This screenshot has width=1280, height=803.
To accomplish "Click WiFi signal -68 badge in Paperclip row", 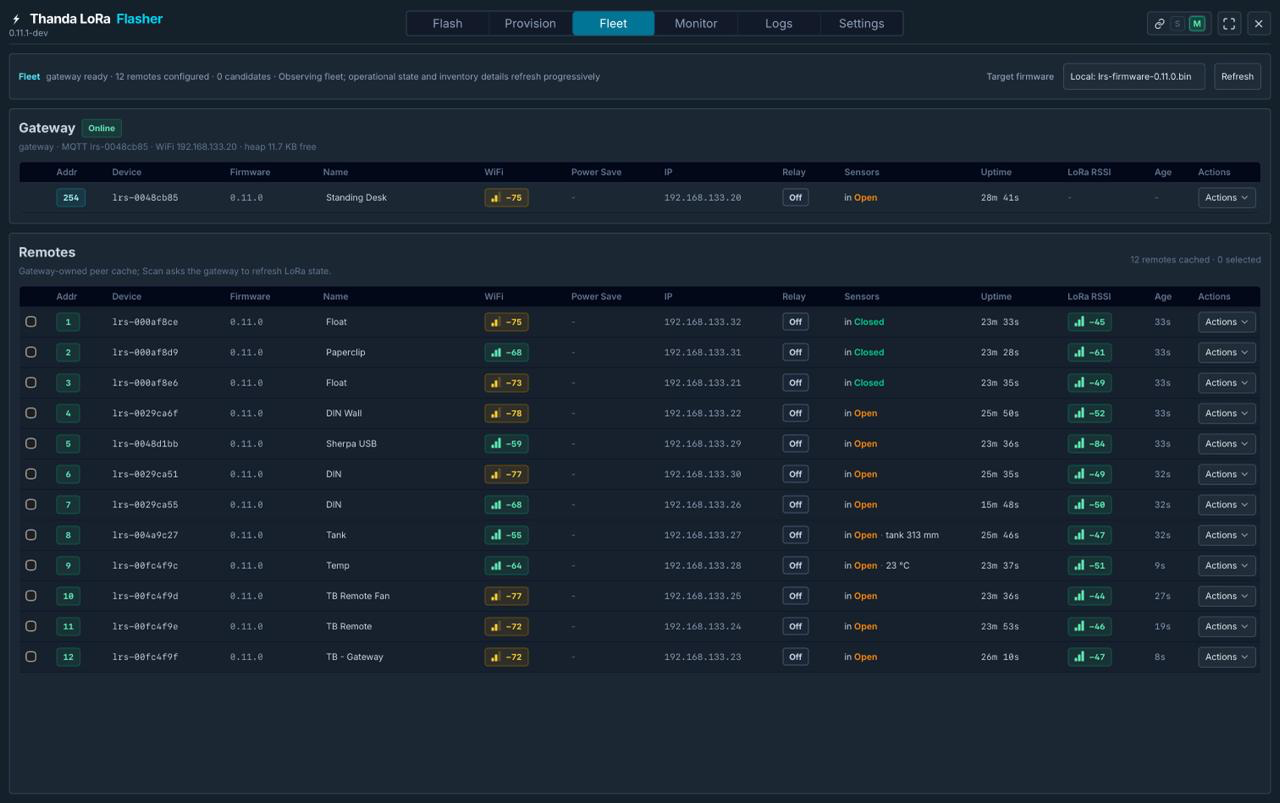I will [506, 352].
